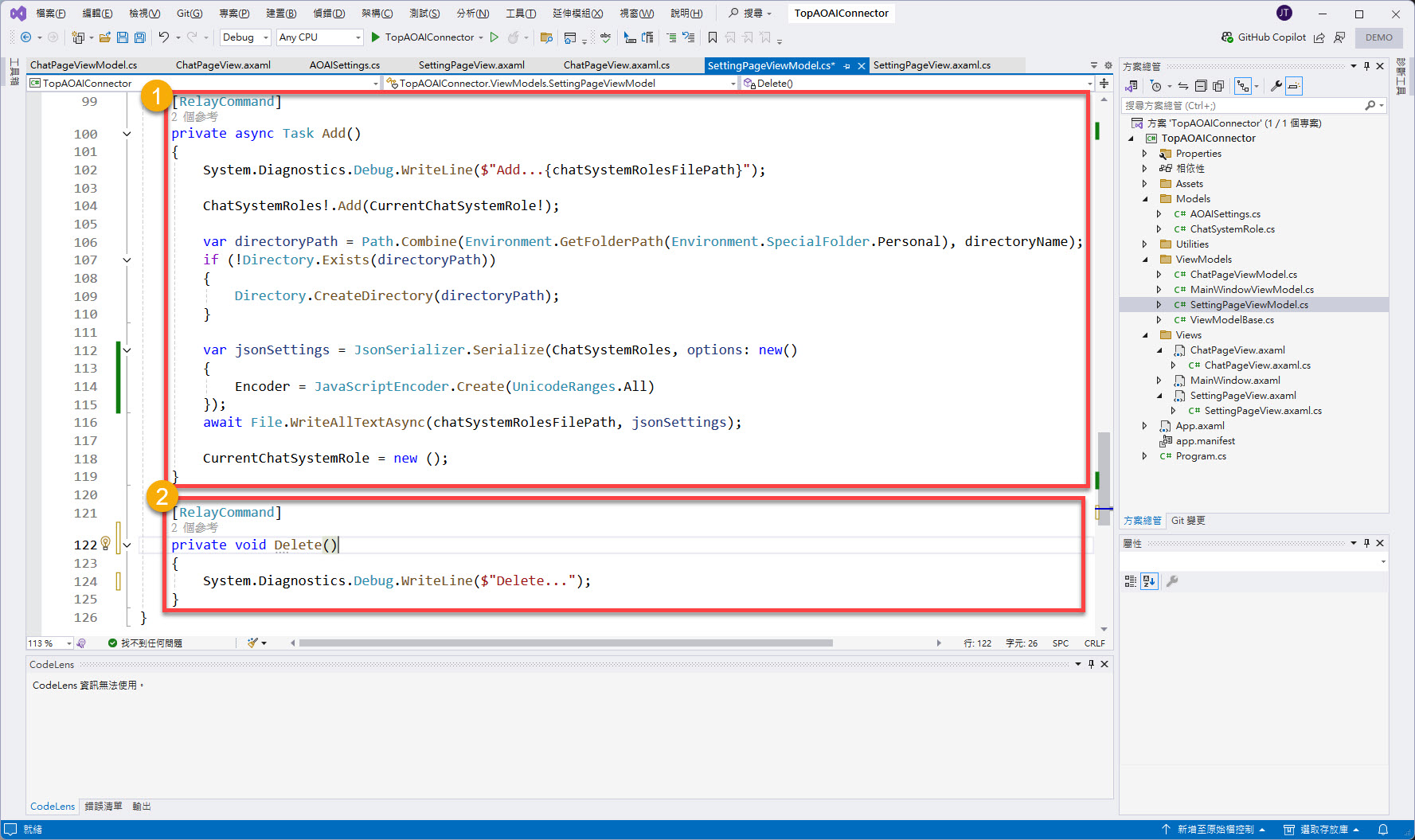1415x840 pixels.
Task: Click the notifications bell in status bar
Action: (x=1383, y=830)
